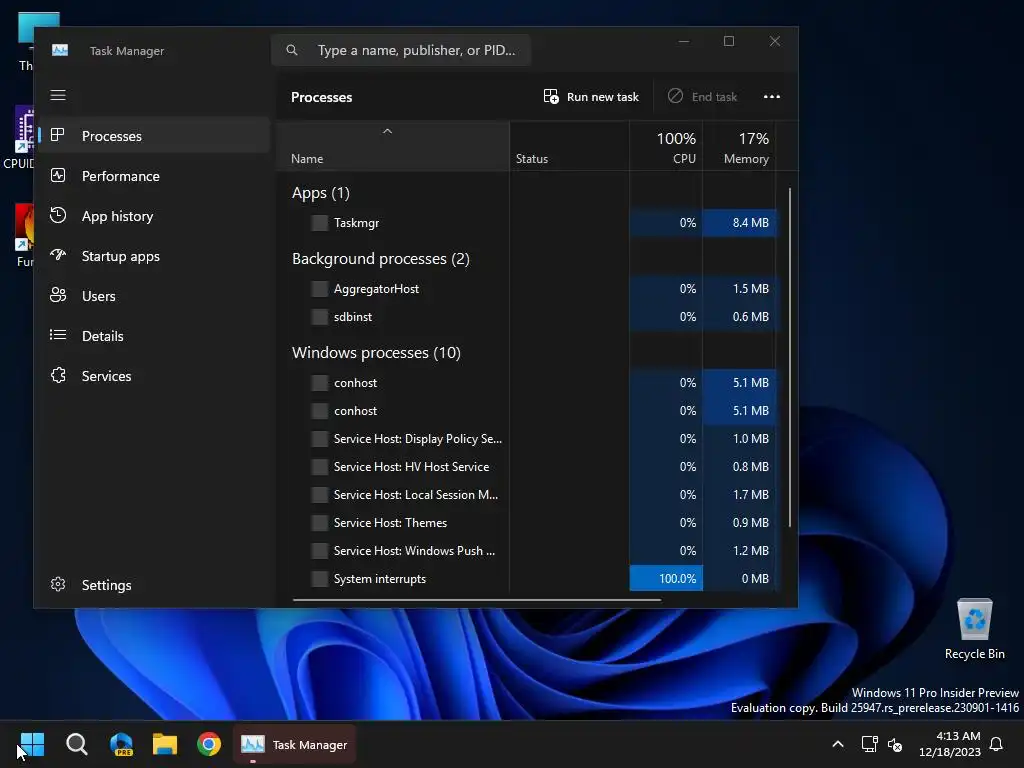Click the Task Manager taskbar button
Screen dimensions: 1024x768
[294, 744]
